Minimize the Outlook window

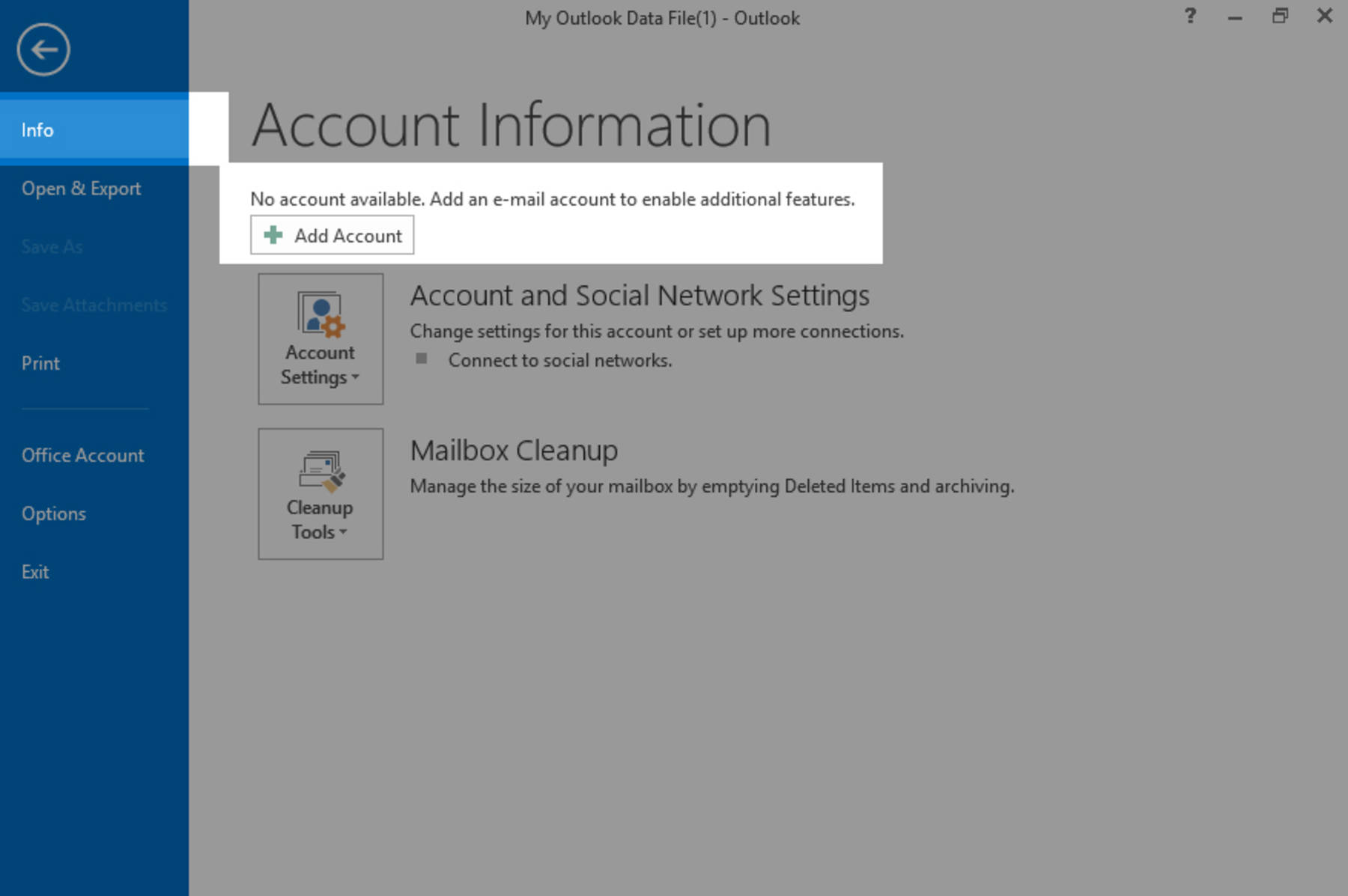click(x=1235, y=17)
